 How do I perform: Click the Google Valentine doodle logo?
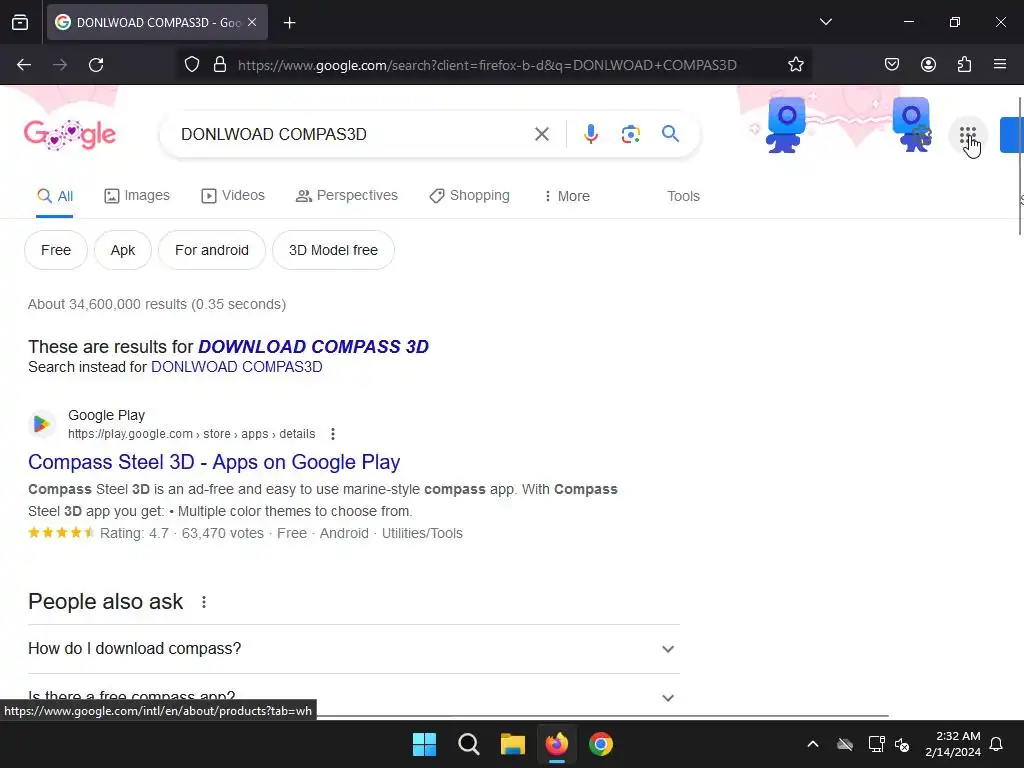(70, 135)
